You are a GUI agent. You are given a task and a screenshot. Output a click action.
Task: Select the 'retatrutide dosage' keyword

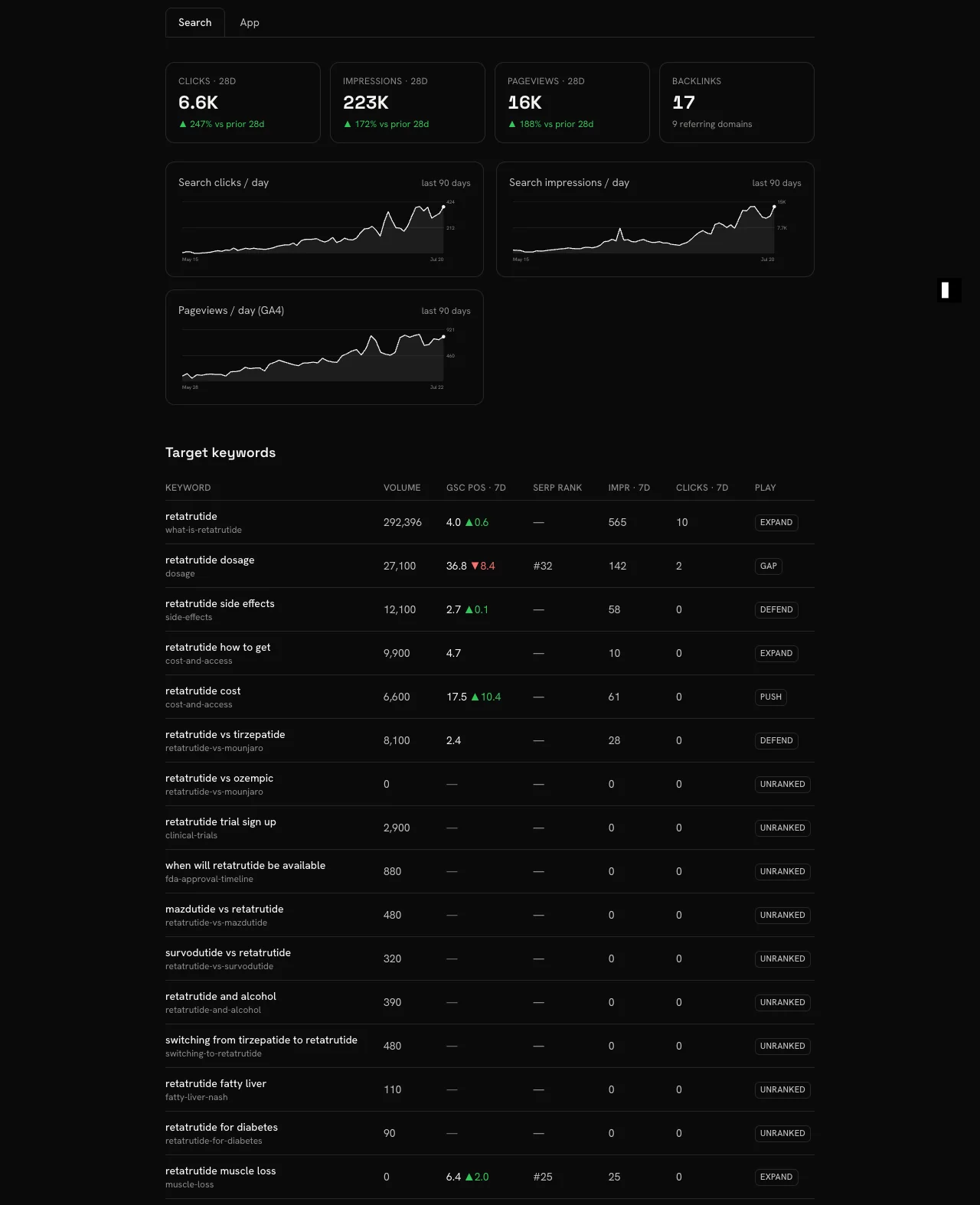[210, 560]
